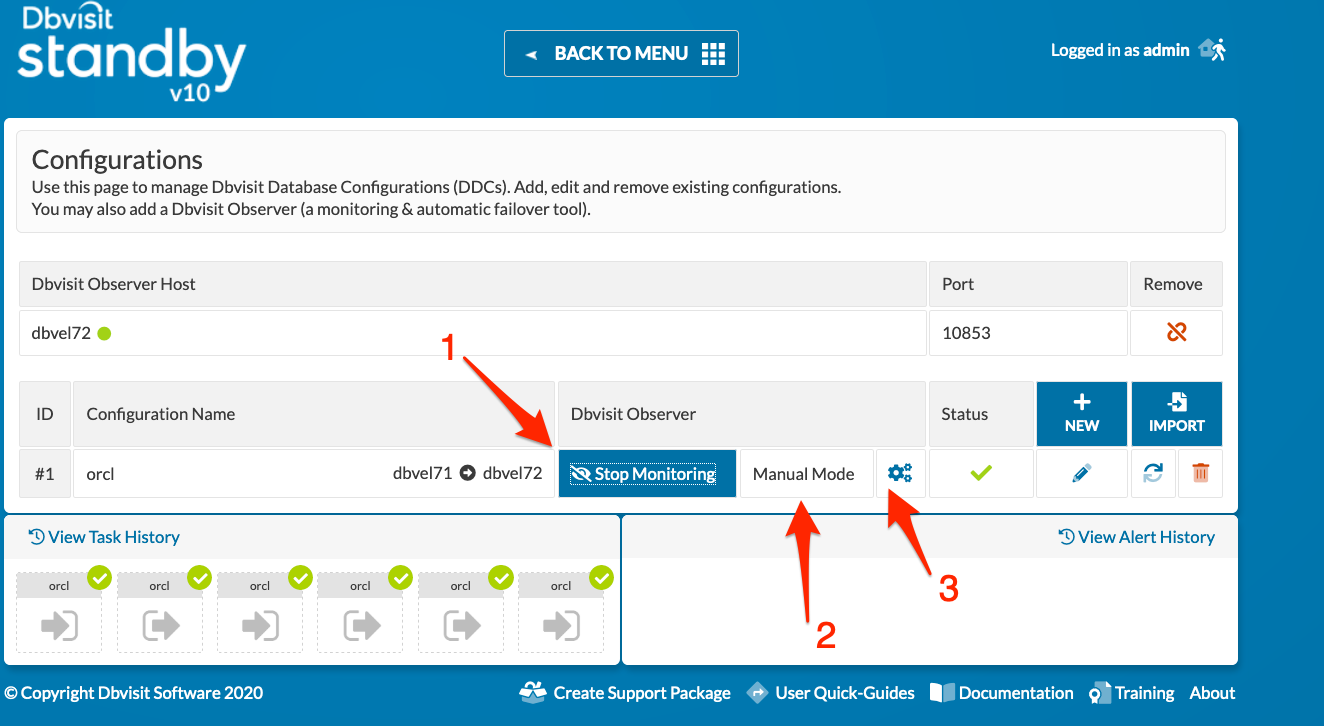Click the Configuration Name column header
The image size is (1324, 726).
pos(314,414)
